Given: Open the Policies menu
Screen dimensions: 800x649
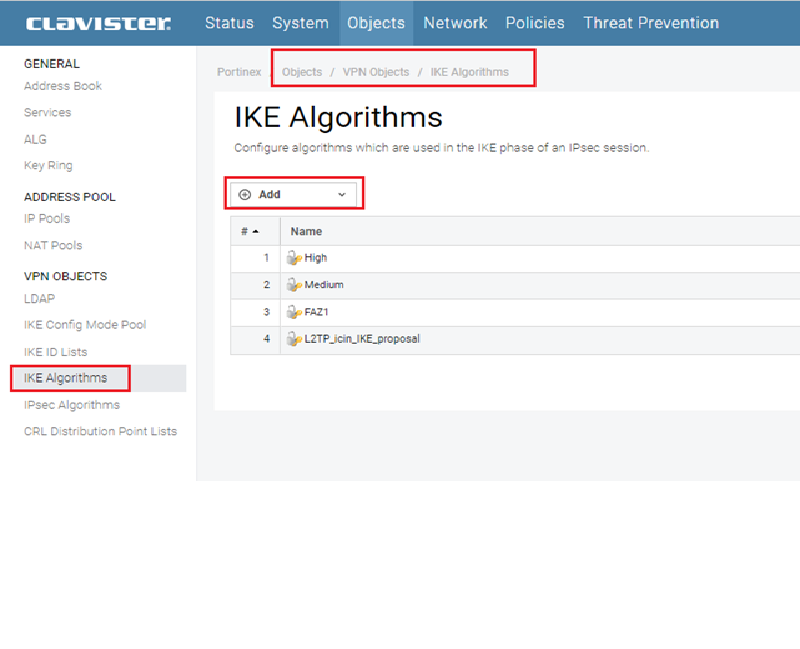Looking at the screenshot, I should pyautogui.click(x=535, y=23).
